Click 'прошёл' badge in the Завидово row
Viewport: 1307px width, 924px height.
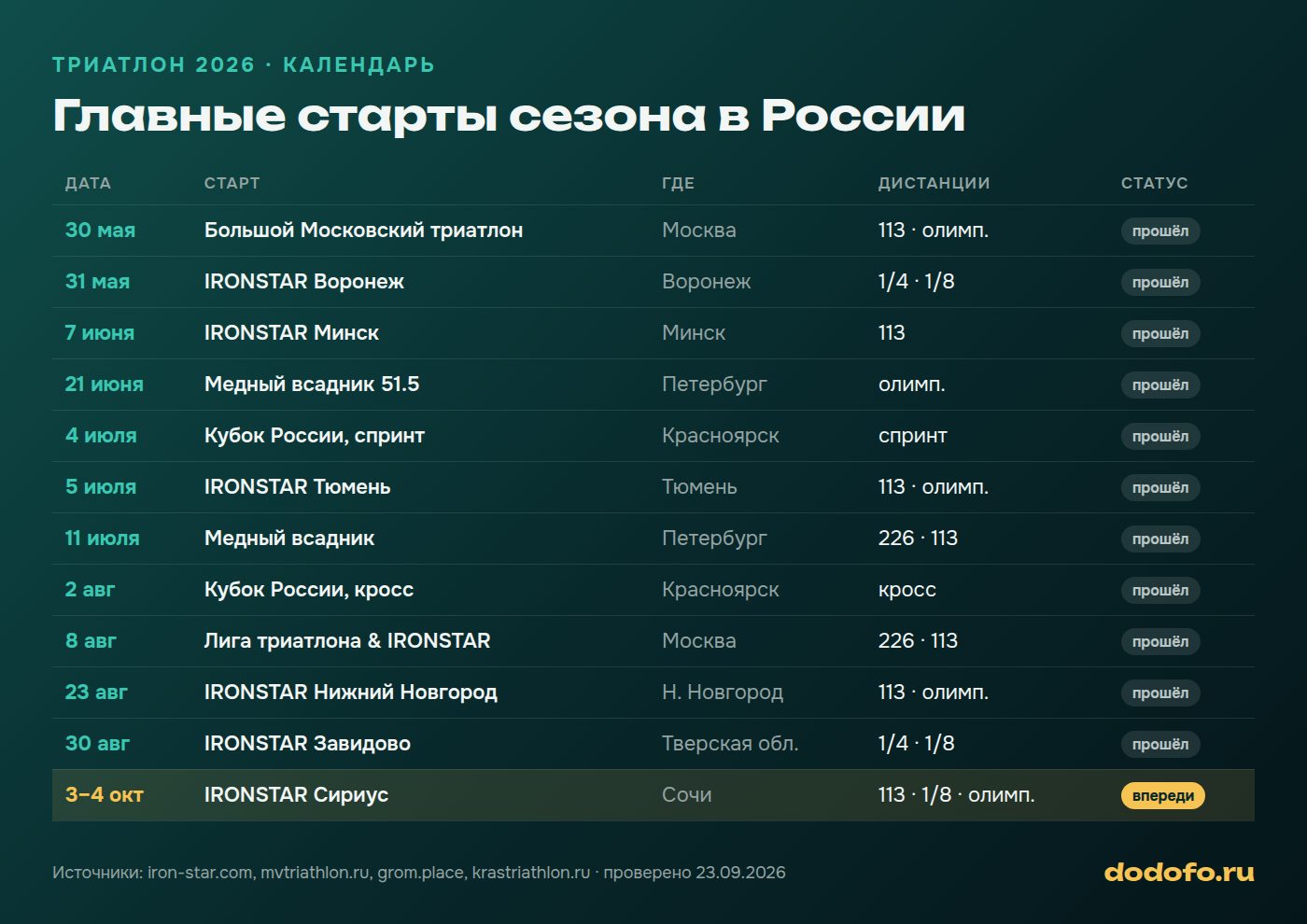point(1160,744)
